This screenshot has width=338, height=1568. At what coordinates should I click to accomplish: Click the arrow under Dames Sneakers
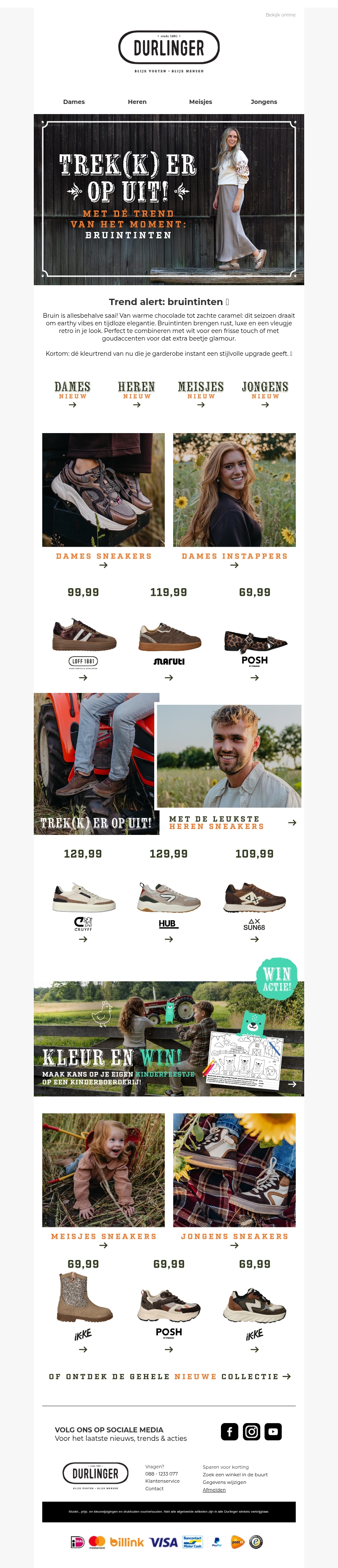point(104,565)
